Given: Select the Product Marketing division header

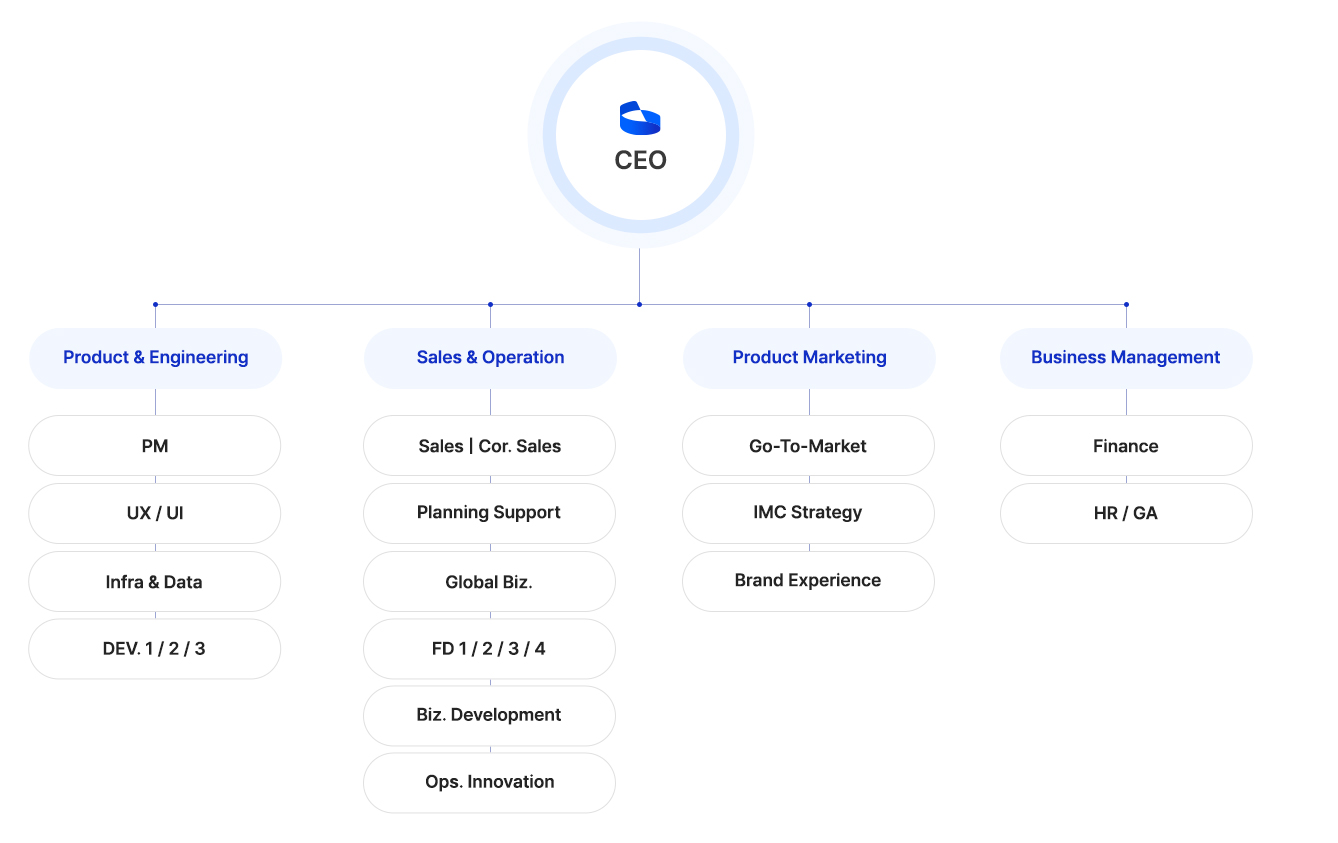Looking at the screenshot, I should point(809,358).
